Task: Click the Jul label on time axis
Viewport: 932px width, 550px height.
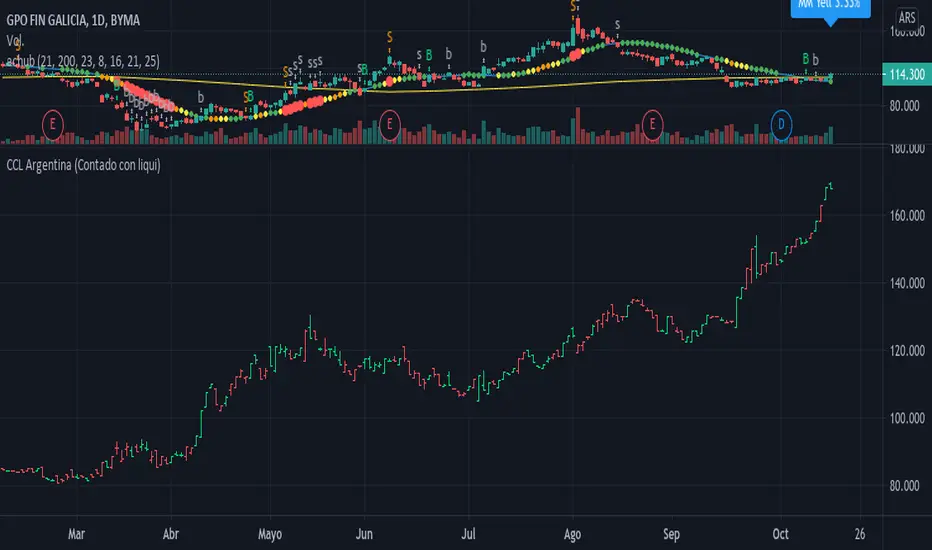Action: click(468, 534)
